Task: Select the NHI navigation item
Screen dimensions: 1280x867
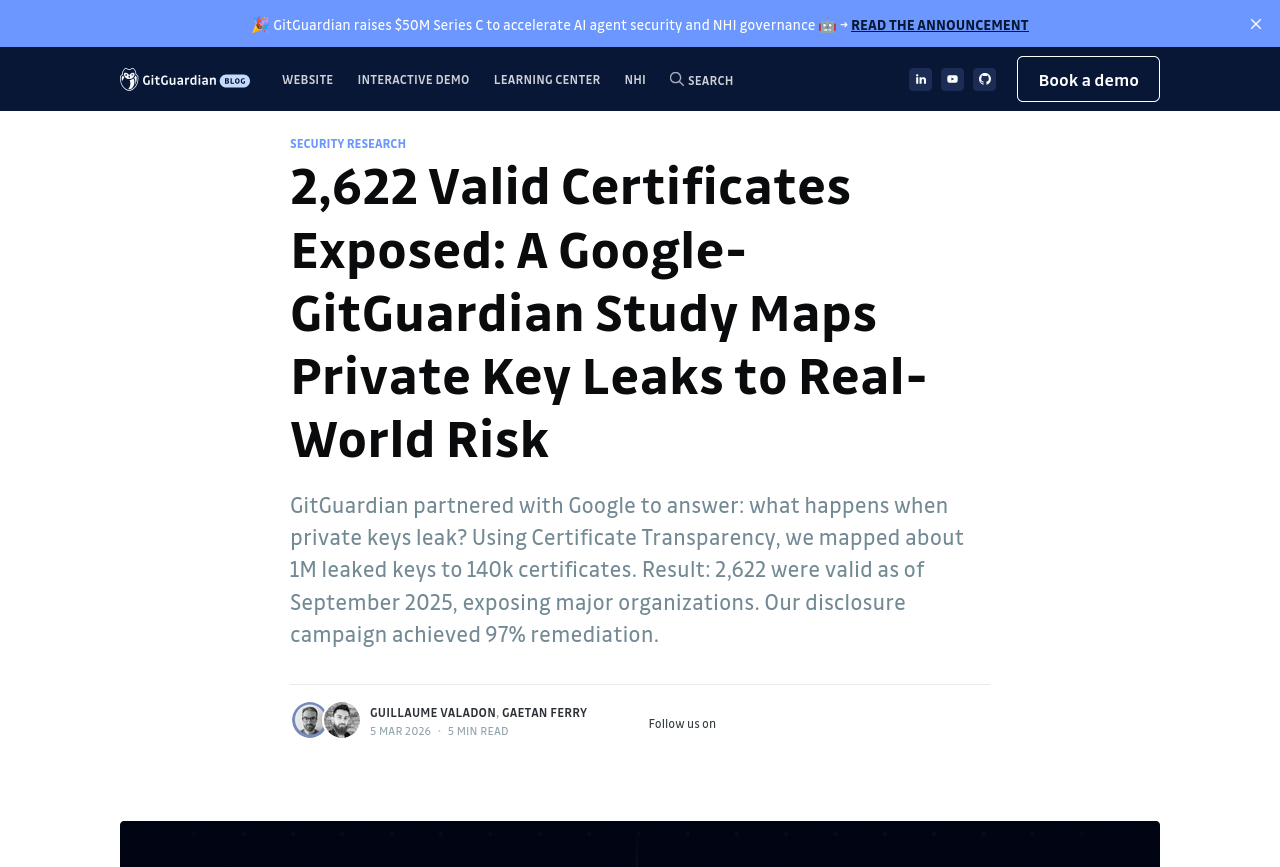Action: 635,80
